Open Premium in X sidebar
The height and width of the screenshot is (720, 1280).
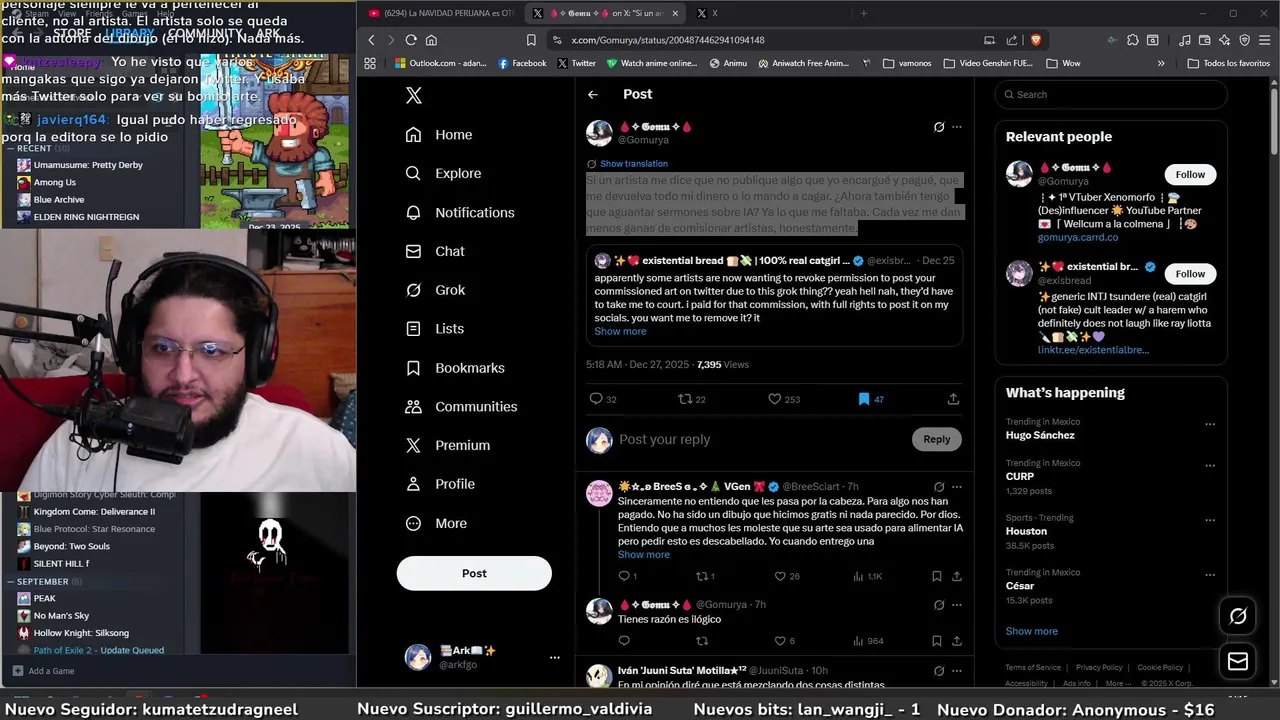tap(448, 445)
